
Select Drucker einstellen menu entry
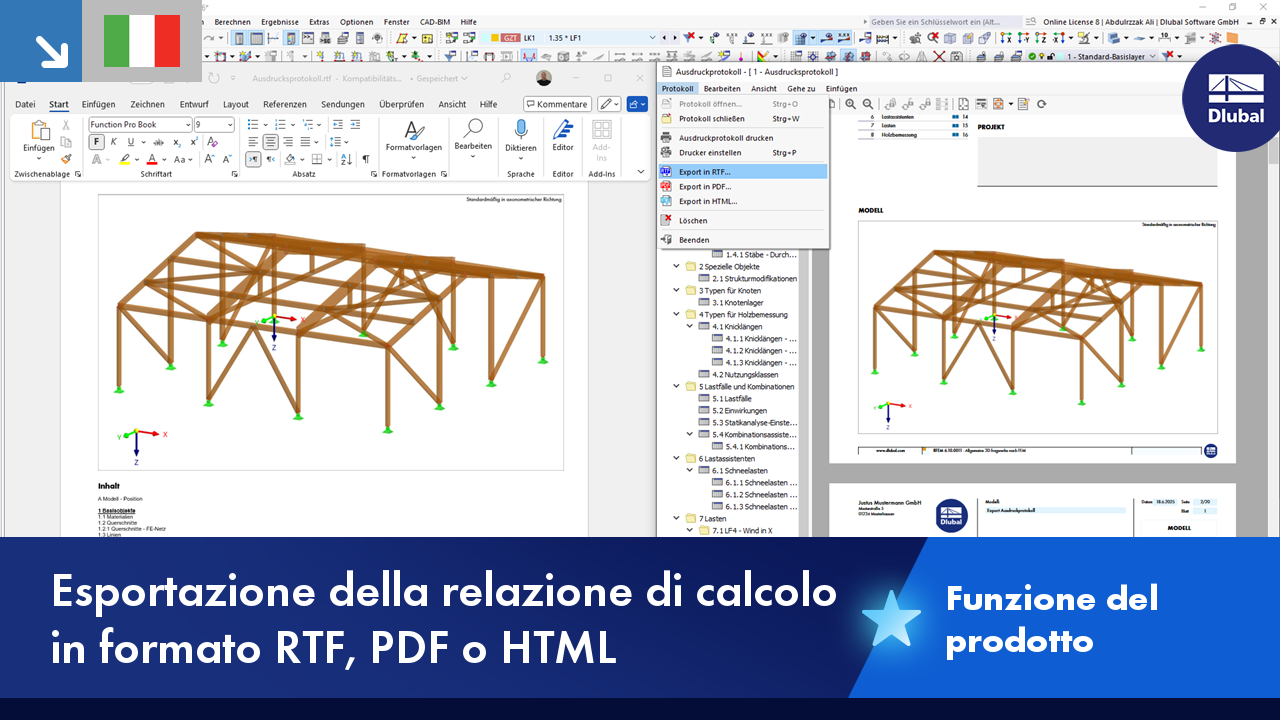743,153
